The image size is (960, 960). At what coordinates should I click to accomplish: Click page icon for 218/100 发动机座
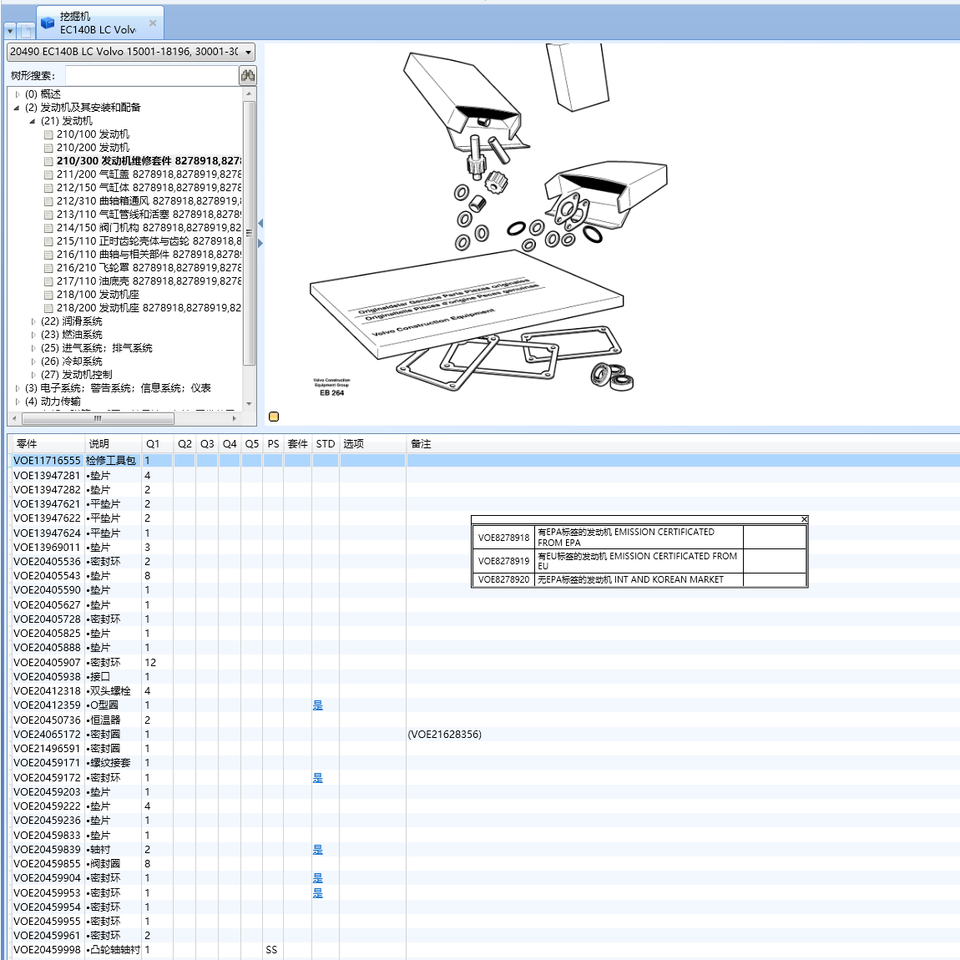coord(48,295)
